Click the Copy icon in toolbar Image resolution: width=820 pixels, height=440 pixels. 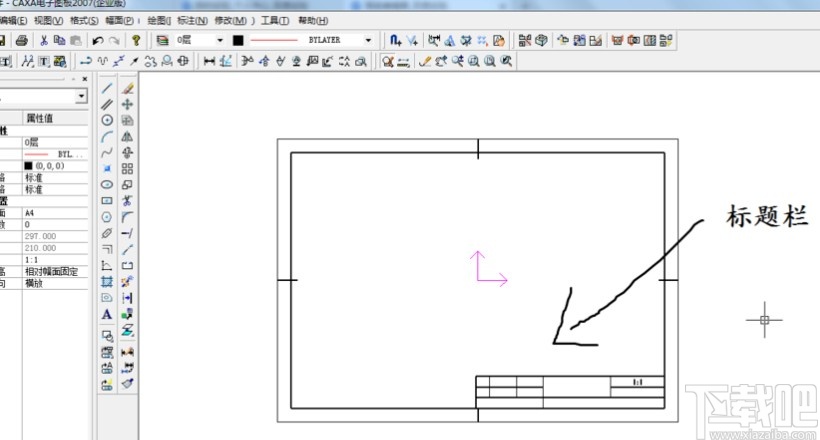(x=60, y=40)
